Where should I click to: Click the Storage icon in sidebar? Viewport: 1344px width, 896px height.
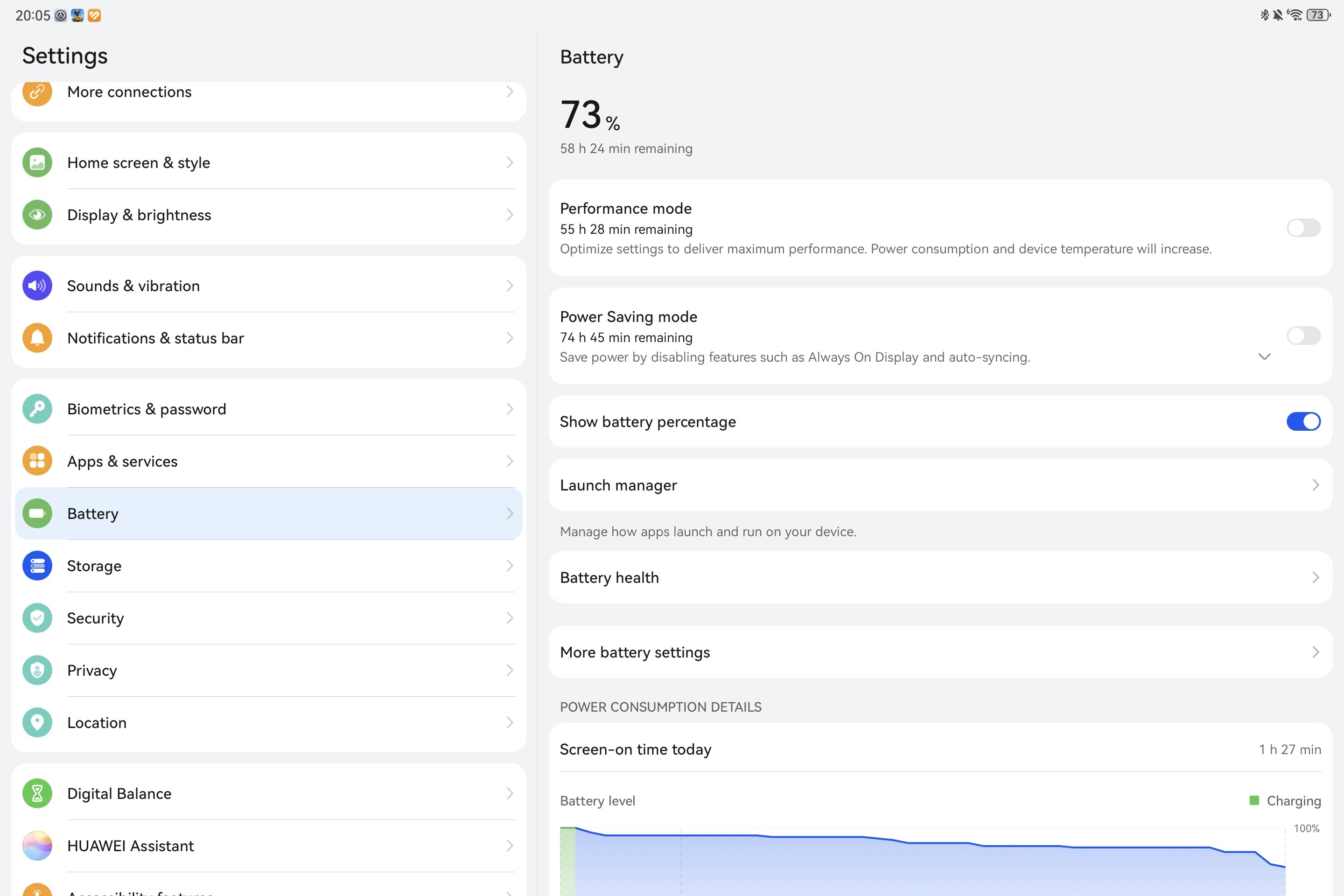tap(37, 566)
